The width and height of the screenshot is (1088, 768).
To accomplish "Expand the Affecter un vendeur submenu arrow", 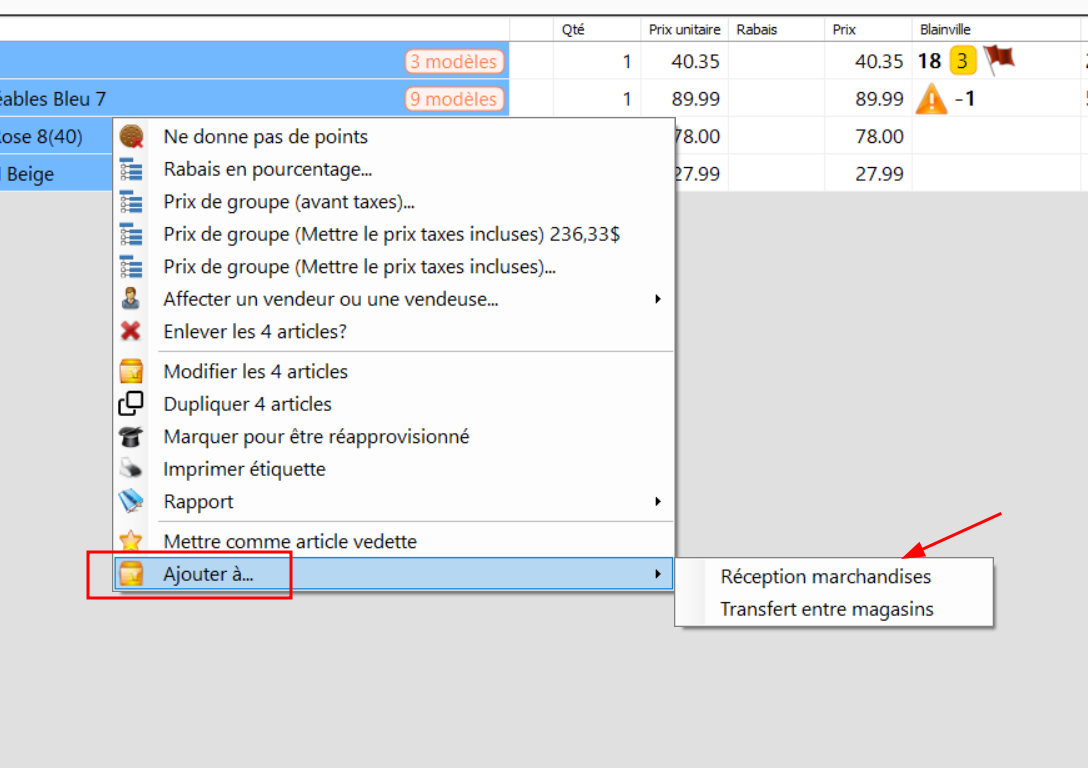I will coord(657,299).
